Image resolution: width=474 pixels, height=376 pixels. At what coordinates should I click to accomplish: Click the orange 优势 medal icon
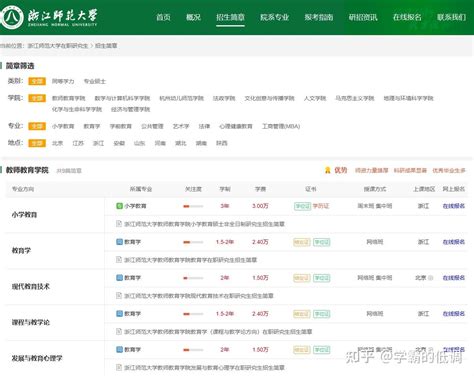pyautogui.click(x=327, y=170)
